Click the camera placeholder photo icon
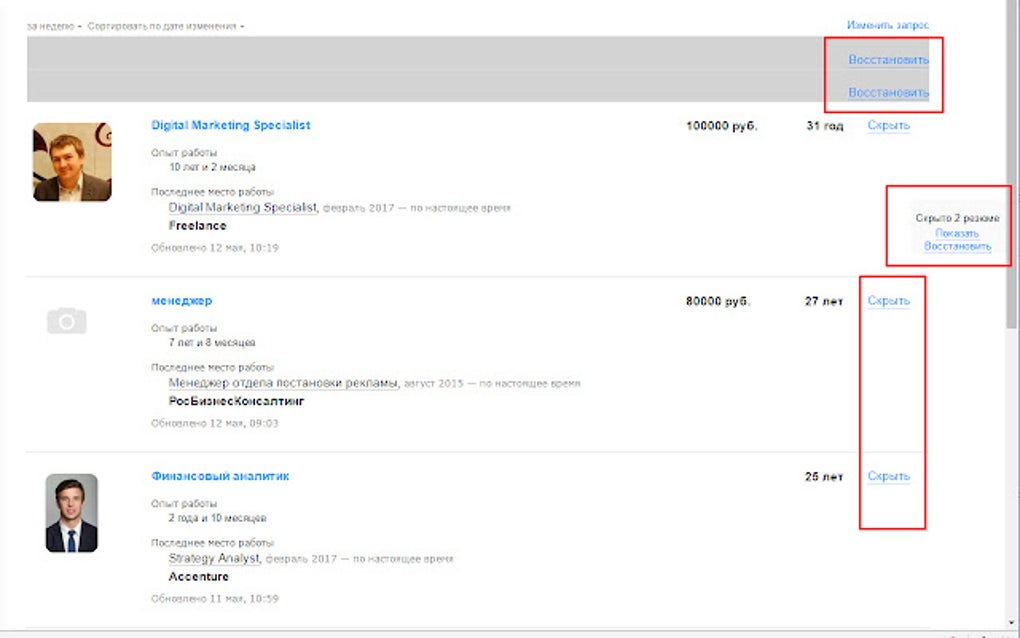This screenshot has width=1020, height=638. (x=66, y=321)
